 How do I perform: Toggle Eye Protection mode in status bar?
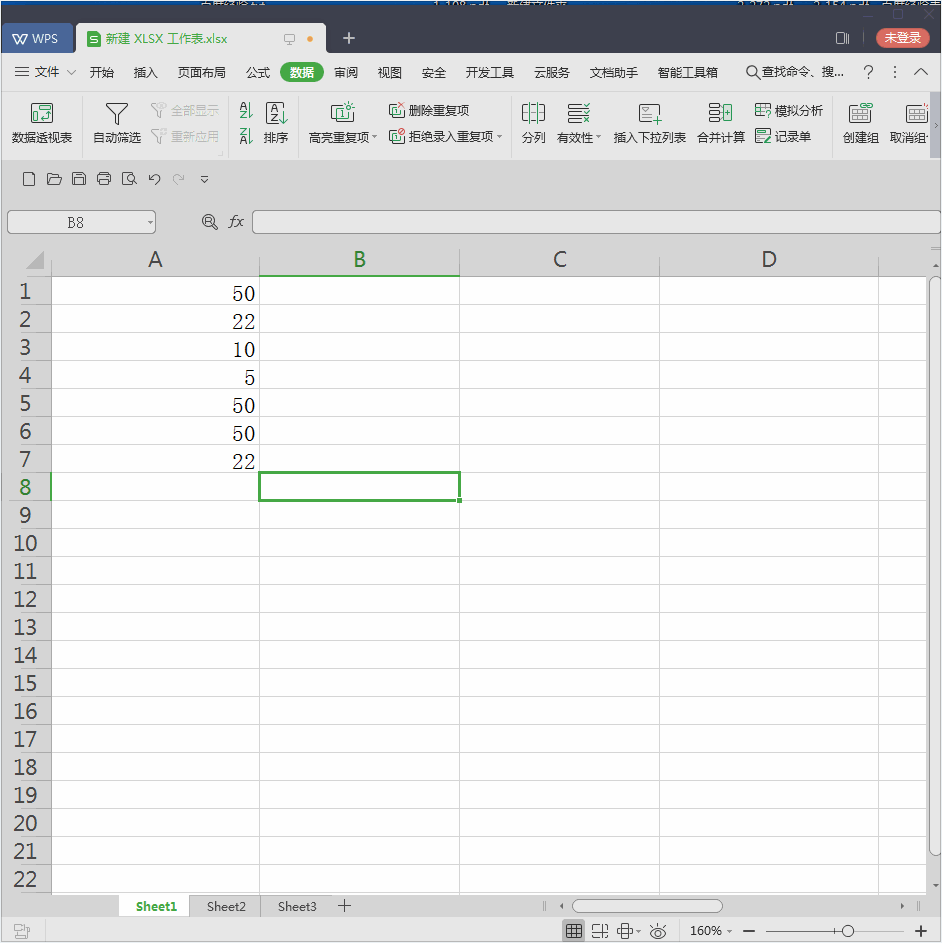(x=658, y=931)
